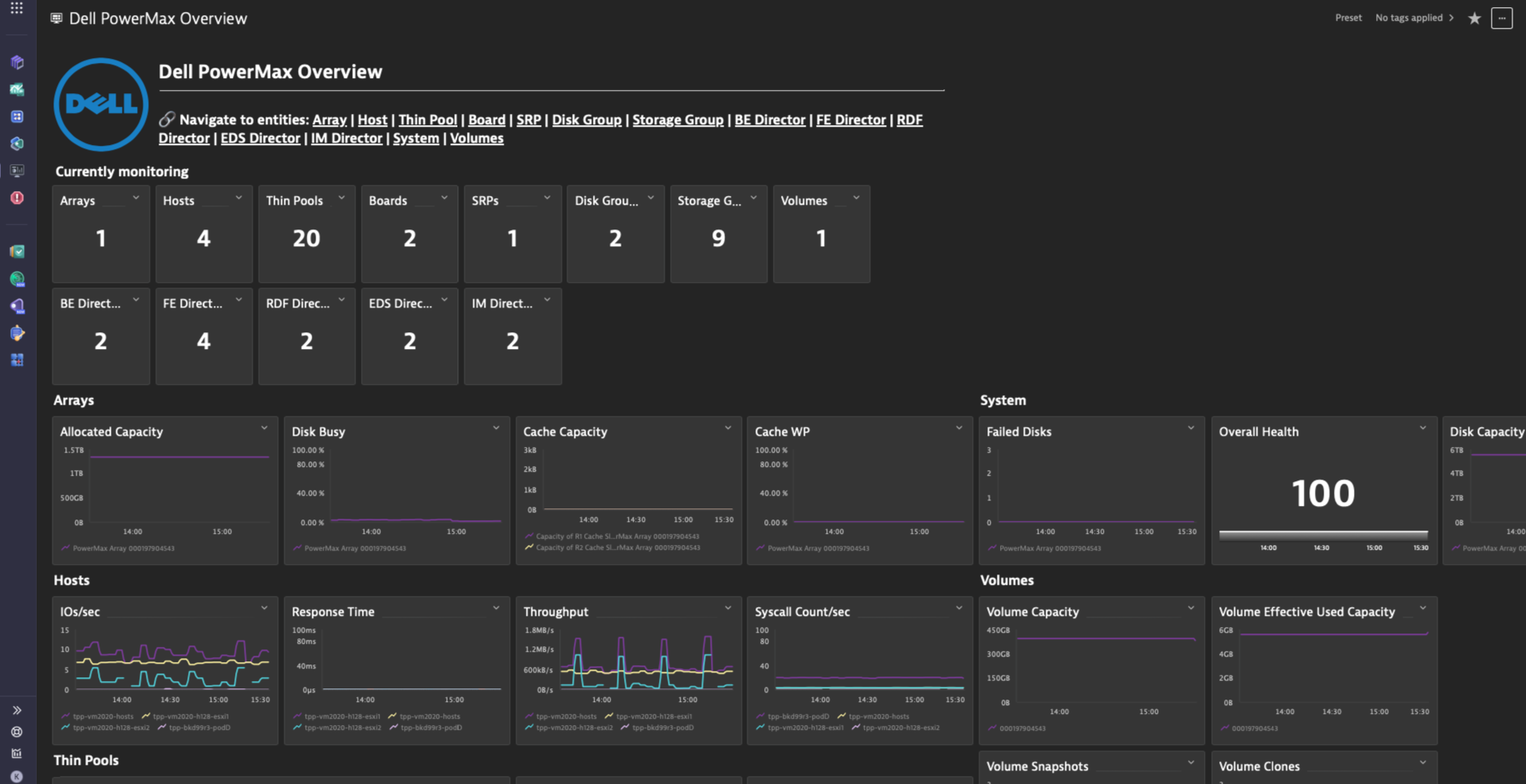The width and height of the screenshot is (1526, 784).
Task: Open the System entity link
Action: (416, 138)
